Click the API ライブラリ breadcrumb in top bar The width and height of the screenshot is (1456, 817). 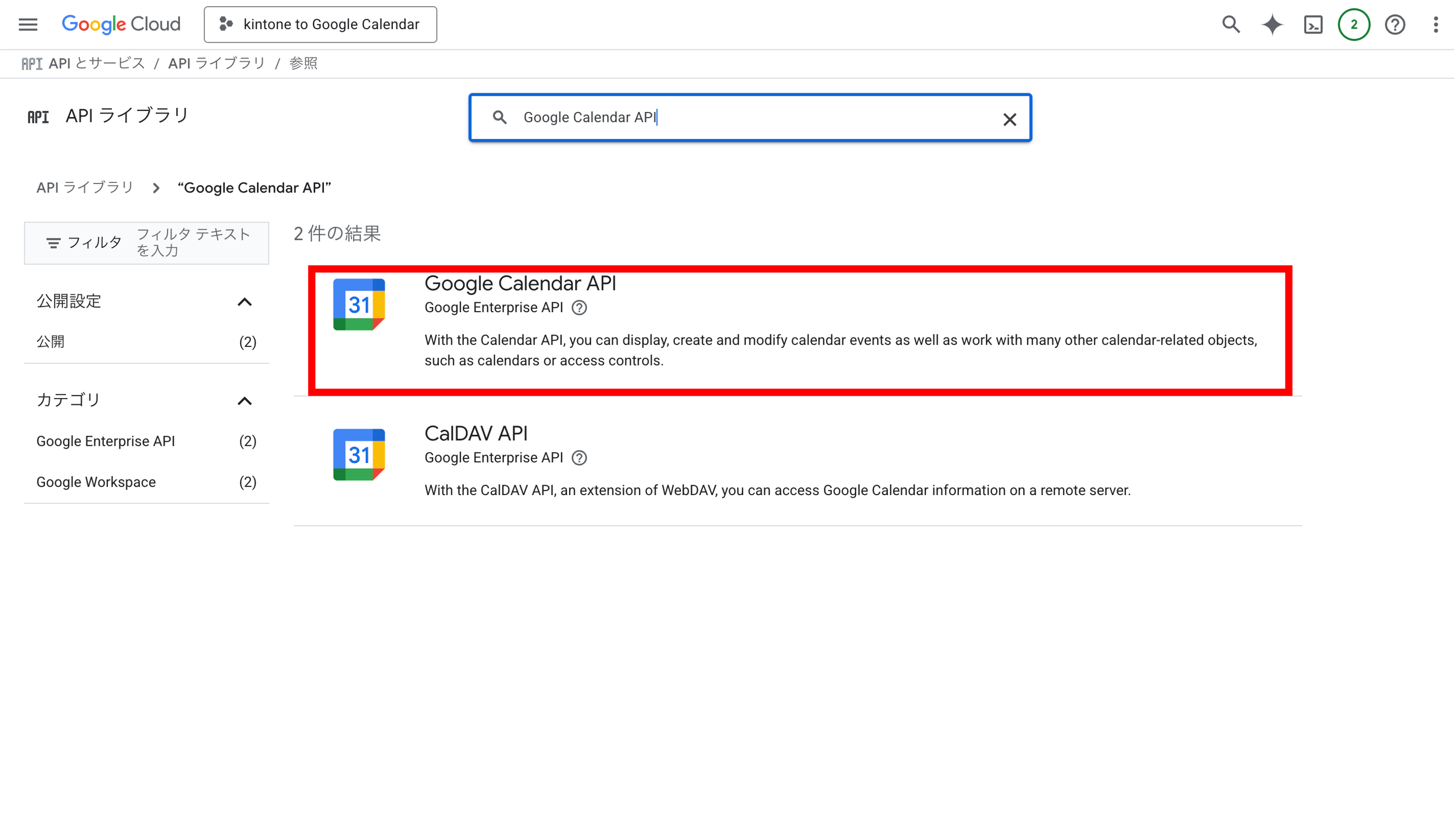coord(217,63)
